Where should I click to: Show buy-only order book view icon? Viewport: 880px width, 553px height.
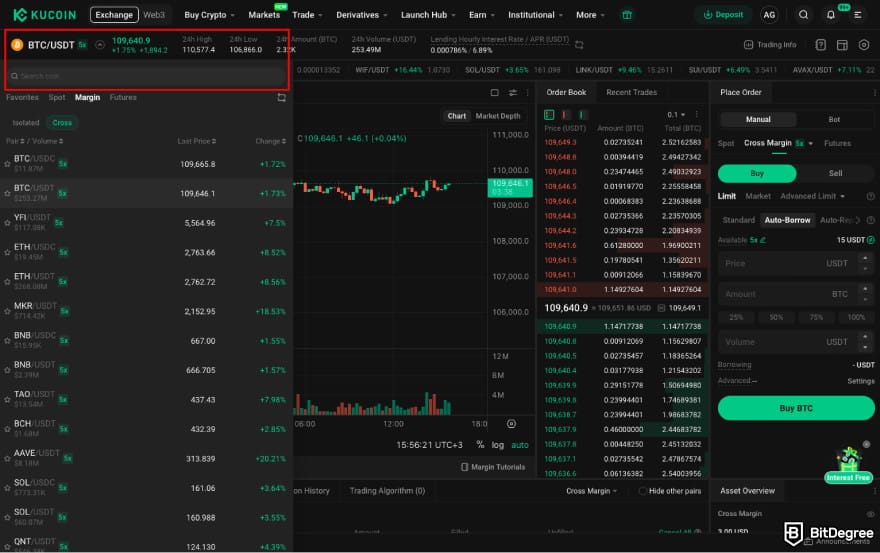click(581, 115)
